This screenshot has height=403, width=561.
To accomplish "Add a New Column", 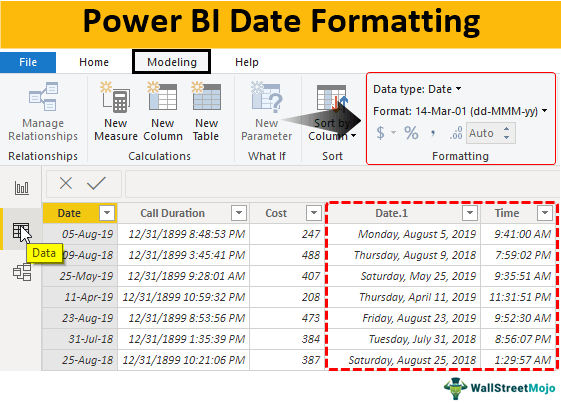I will 163,111.
